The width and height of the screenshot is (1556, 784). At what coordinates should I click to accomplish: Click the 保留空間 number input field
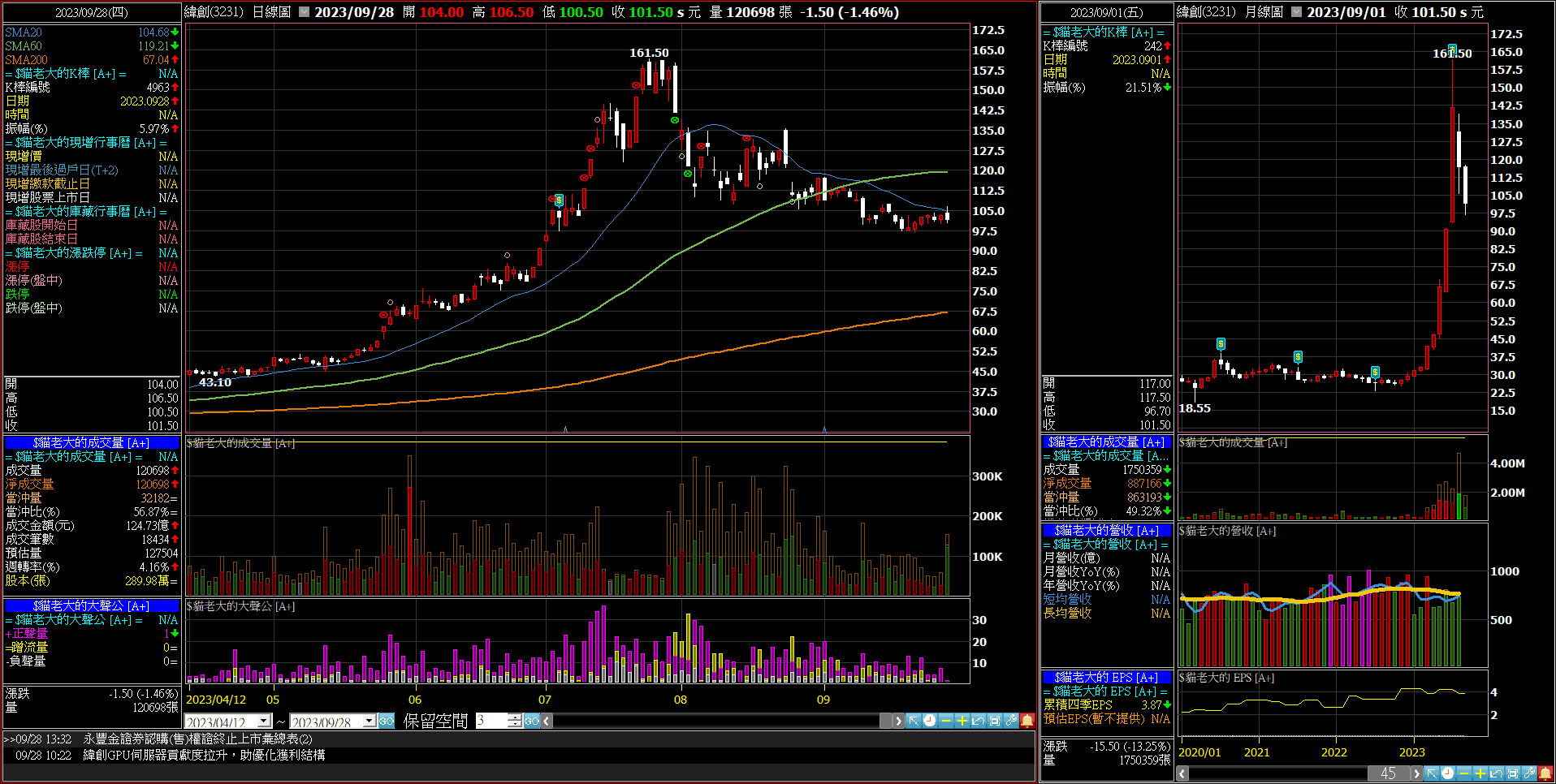click(x=491, y=721)
